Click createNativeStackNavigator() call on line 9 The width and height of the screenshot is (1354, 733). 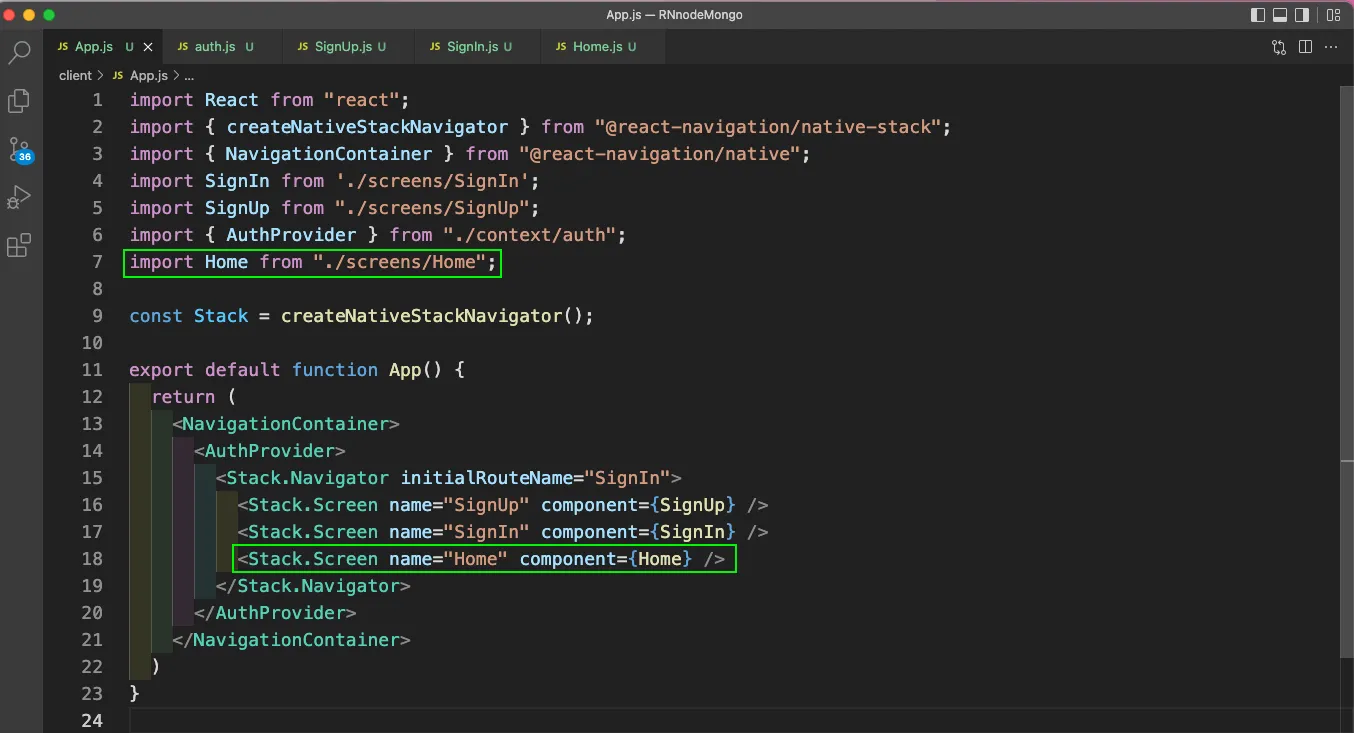(x=431, y=316)
